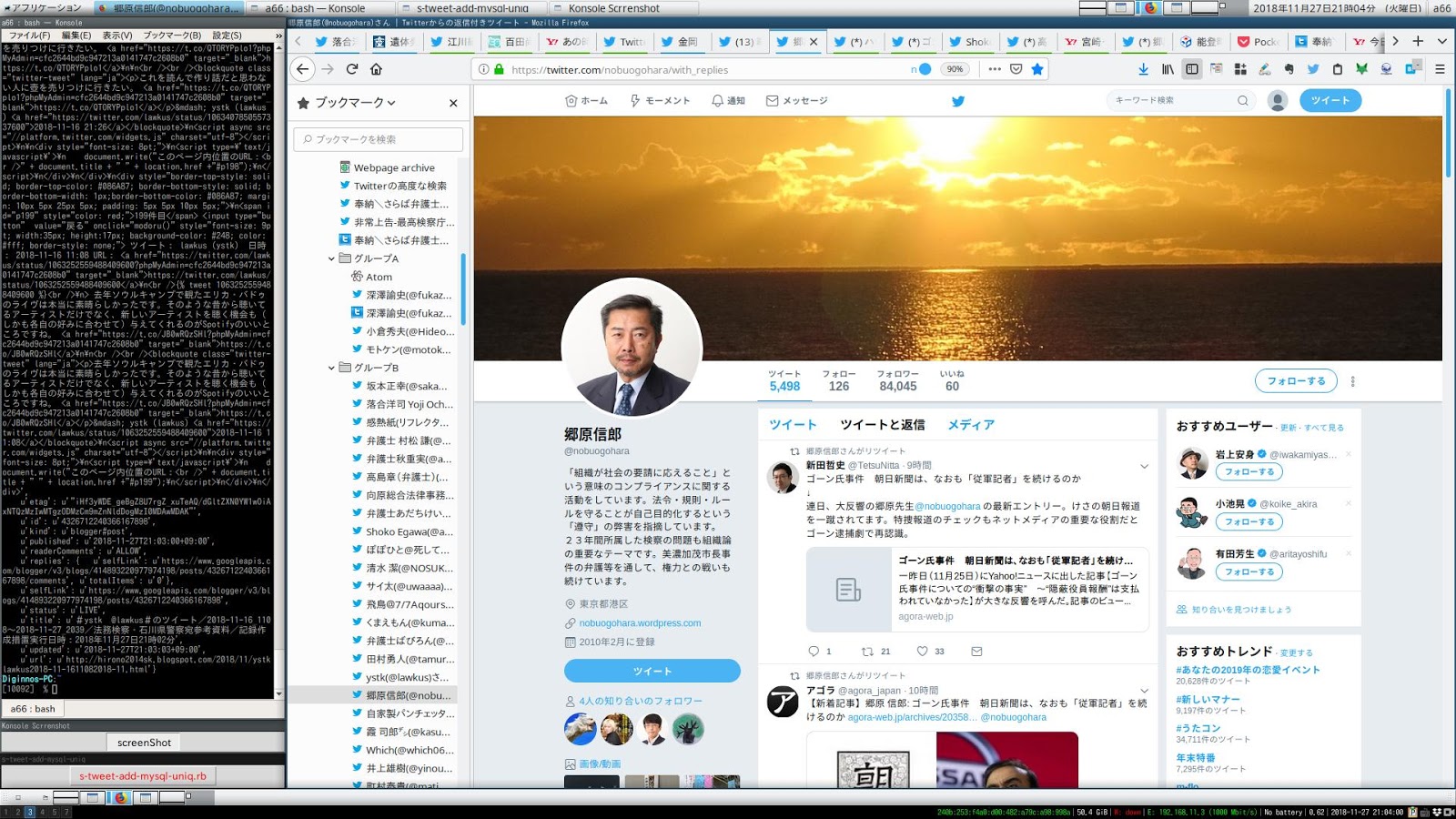Image resolution: width=1456 pixels, height=819 pixels.
Task: Click the bookmark star in the address bar
Action: (x=1037, y=69)
